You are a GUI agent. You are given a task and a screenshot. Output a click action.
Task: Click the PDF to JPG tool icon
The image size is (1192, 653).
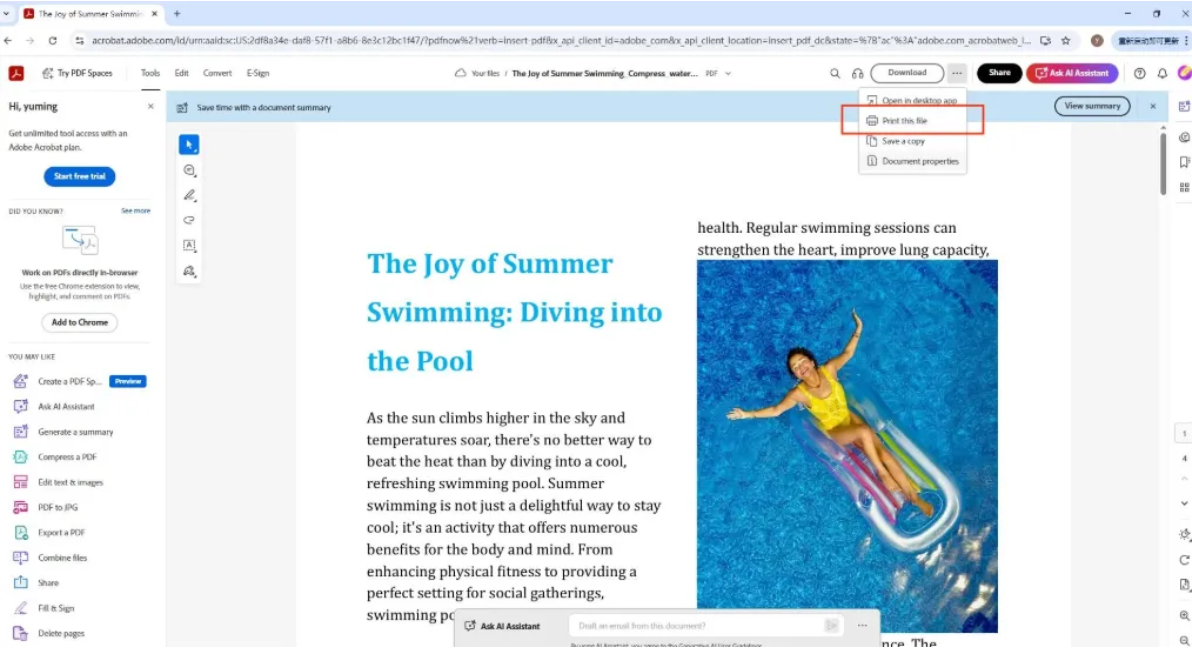[21, 507]
